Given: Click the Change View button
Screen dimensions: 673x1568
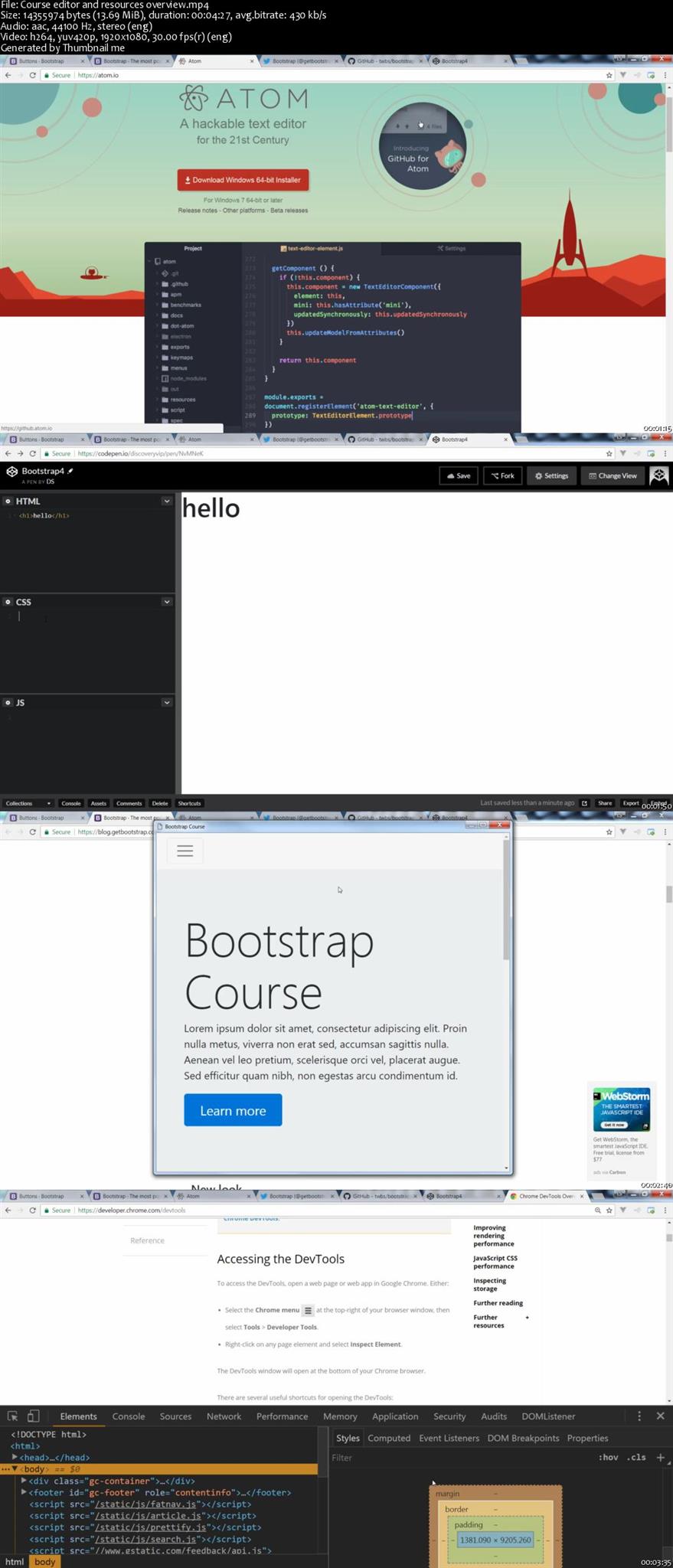Looking at the screenshot, I should tap(613, 475).
